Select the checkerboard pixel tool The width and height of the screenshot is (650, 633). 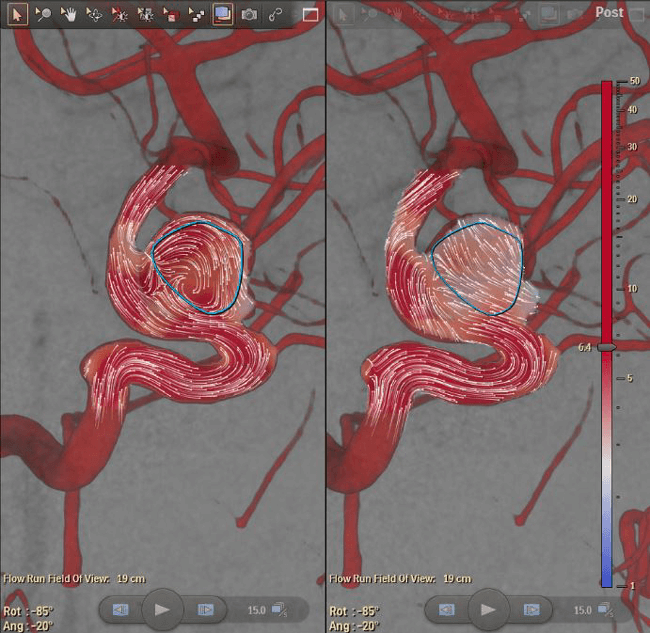tap(197, 14)
